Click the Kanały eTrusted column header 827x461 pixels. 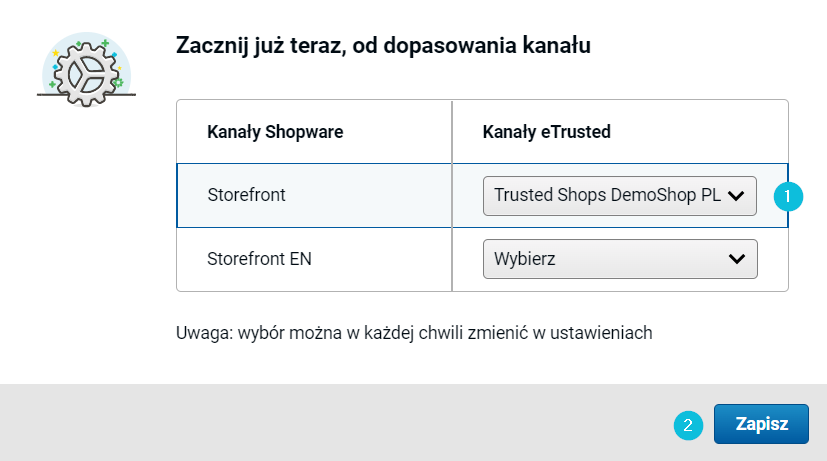point(546,132)
